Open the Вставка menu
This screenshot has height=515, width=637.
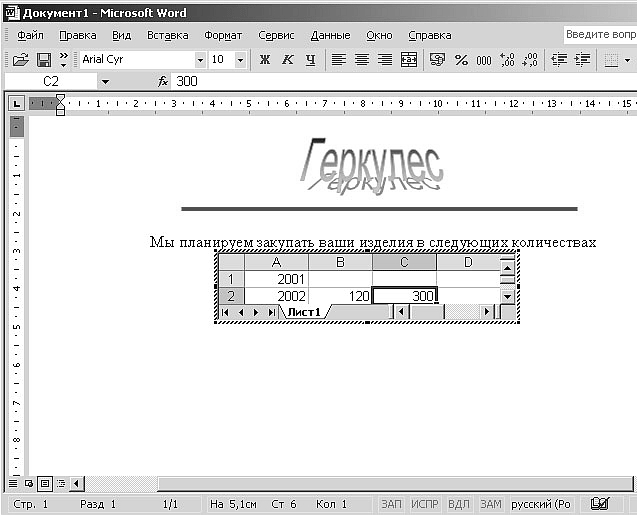point(167,35)
